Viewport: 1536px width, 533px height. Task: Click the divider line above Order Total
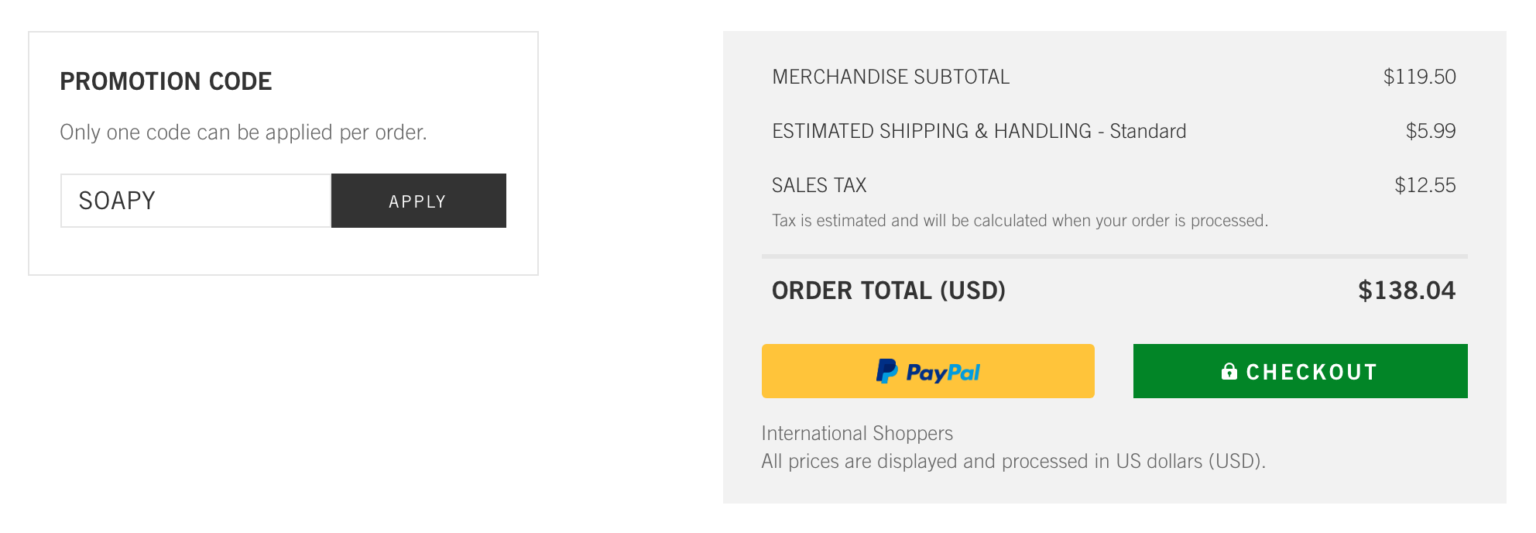(x=1114, y=257)
